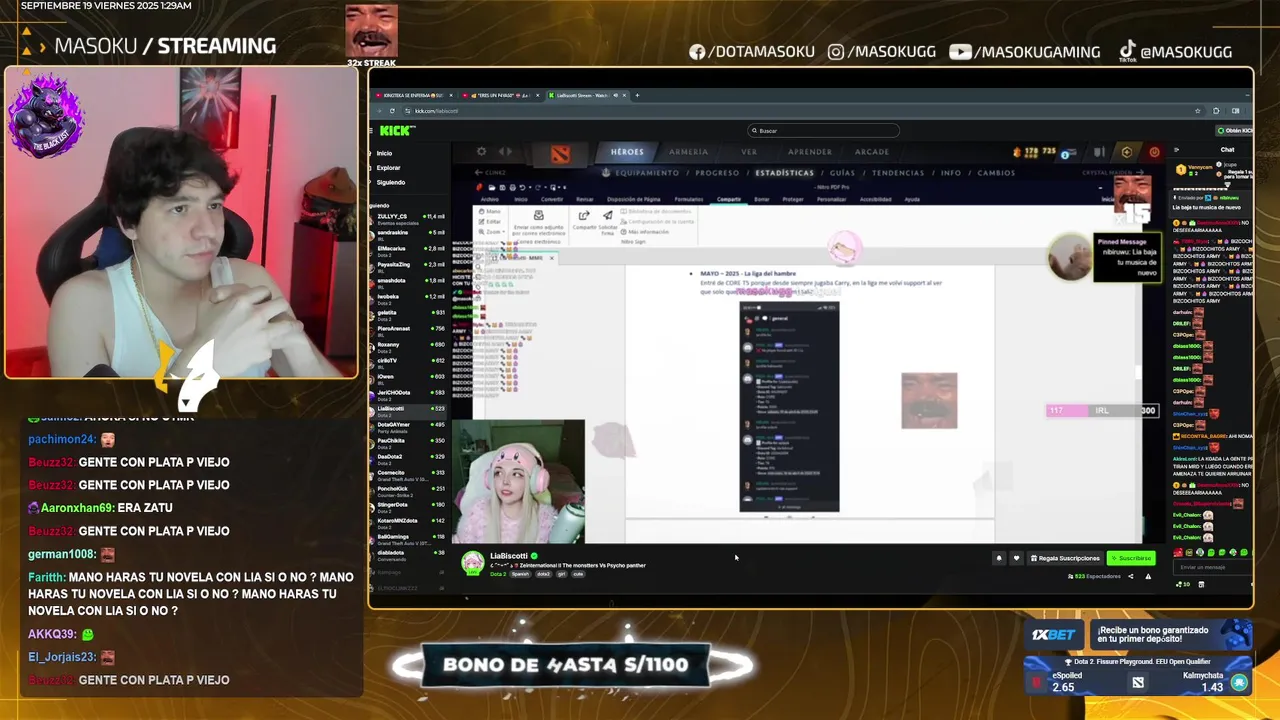The width and height of the screenshot is (1280, 720).
Task: Click the green Suscribirse button
Action: click(x=1131, y=558)
